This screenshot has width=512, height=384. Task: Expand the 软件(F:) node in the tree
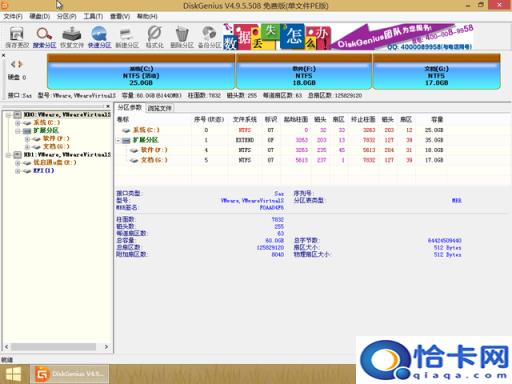coord(27,139)
